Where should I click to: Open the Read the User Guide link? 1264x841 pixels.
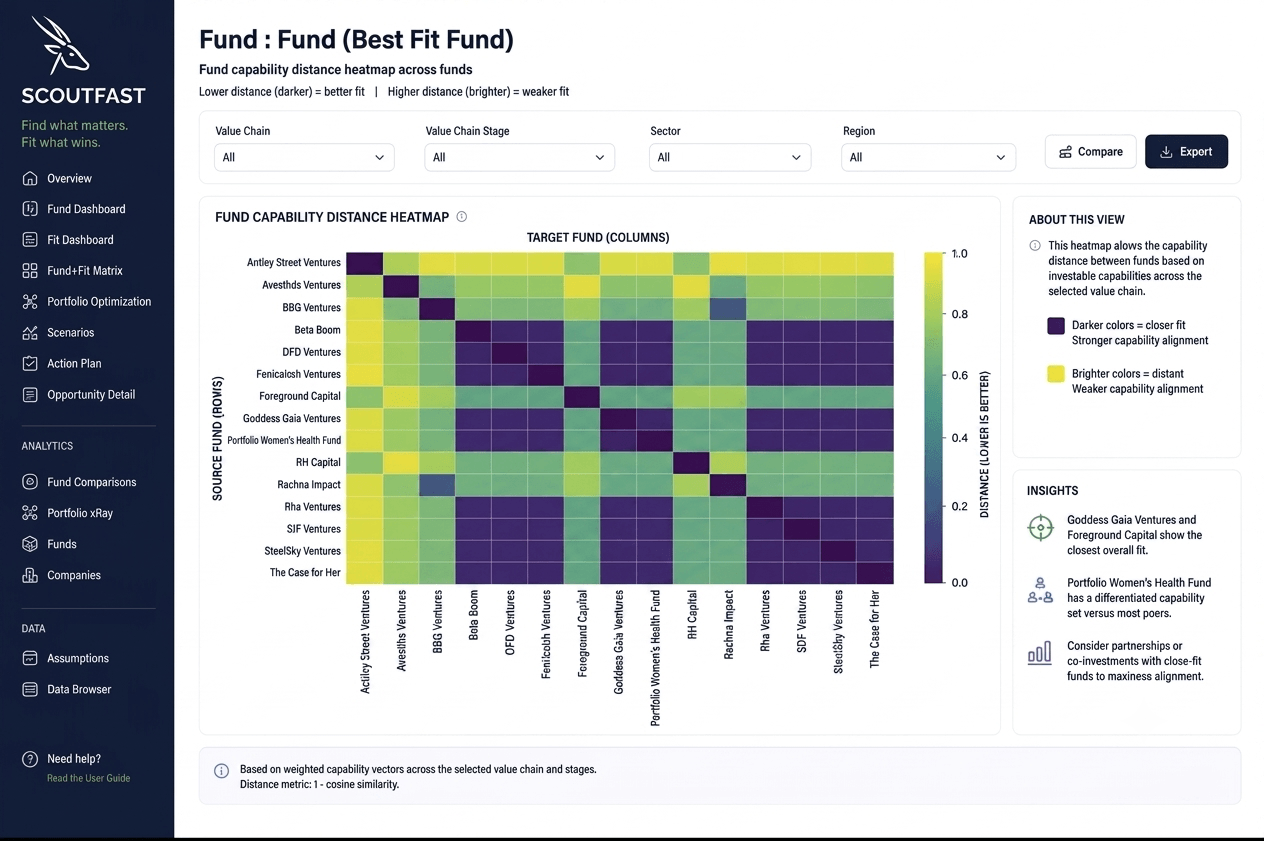[x=88, y=778]
